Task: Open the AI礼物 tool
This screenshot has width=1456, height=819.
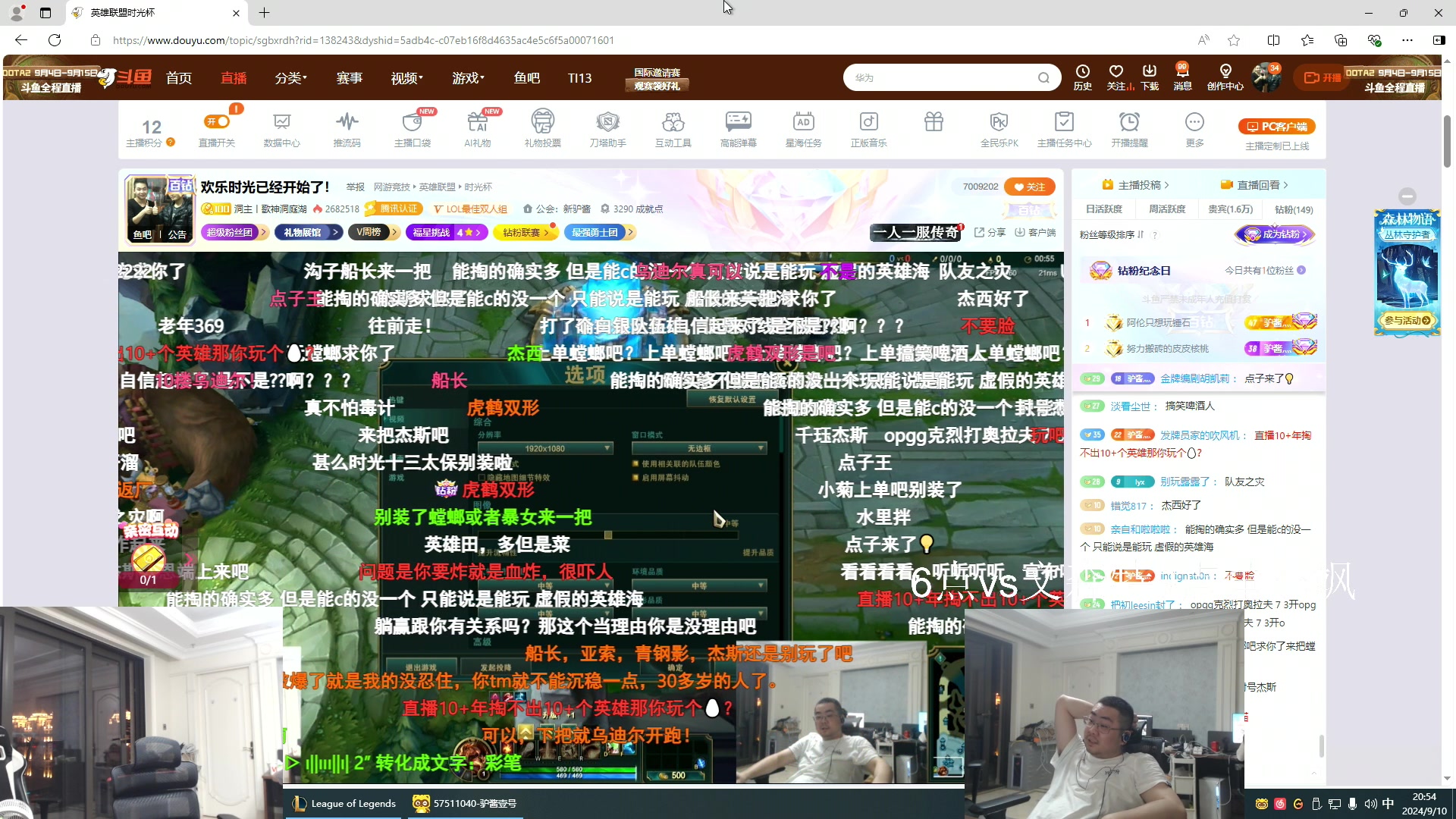Action: [477, 129]
